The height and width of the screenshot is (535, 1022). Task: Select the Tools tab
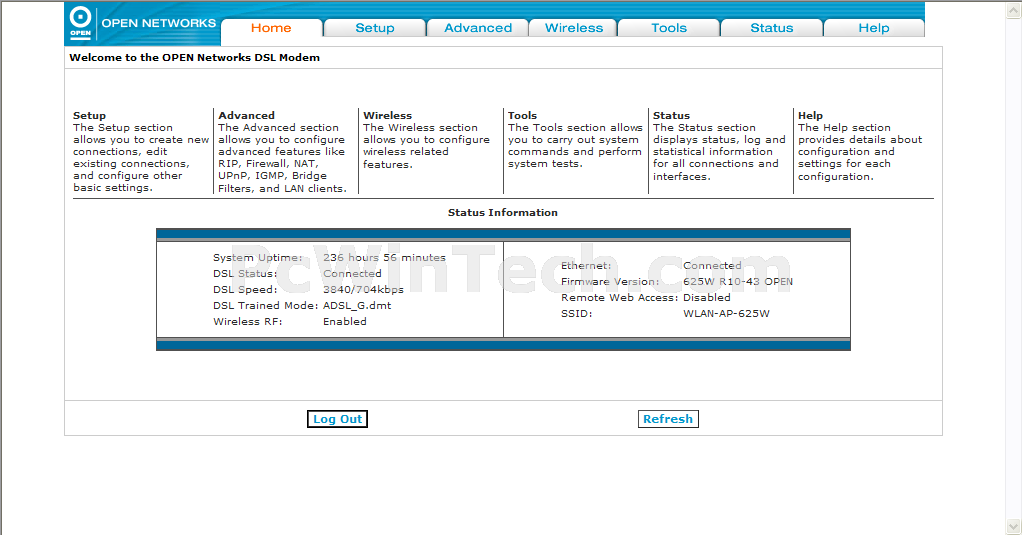pos(669,28)
